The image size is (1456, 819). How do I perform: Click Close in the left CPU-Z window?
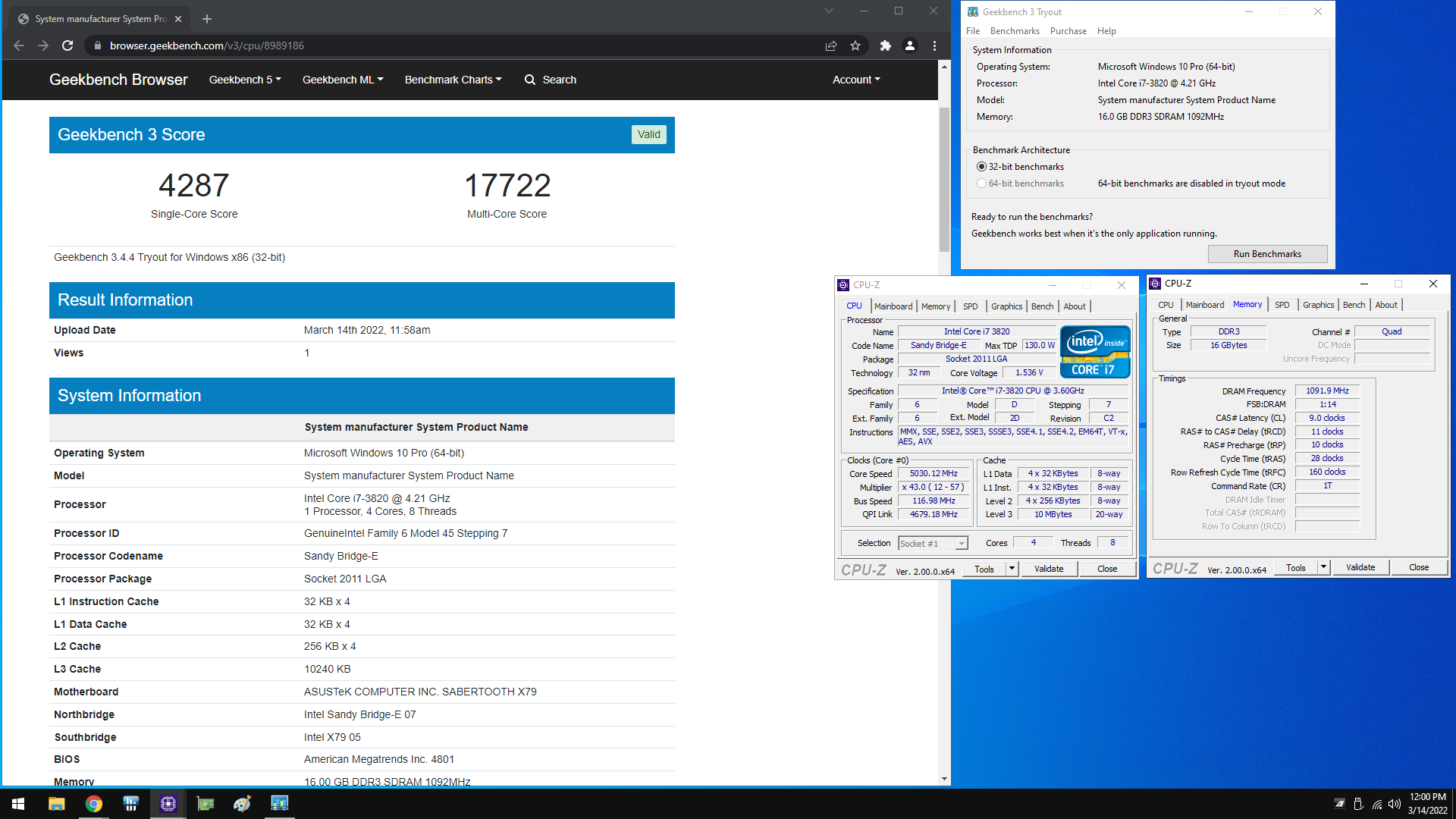(x=1107, y=569)
